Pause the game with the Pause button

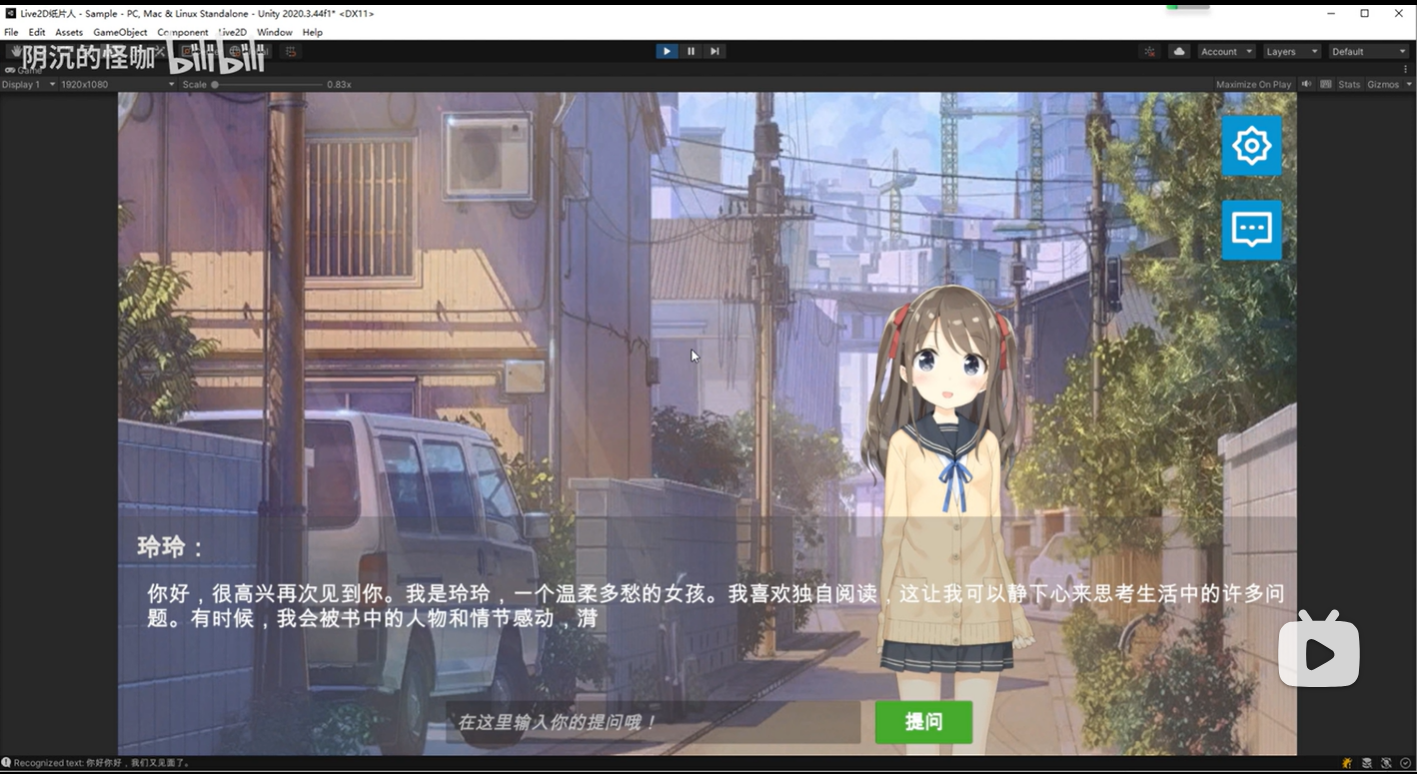pyautogui.click(x=690, y=51)
